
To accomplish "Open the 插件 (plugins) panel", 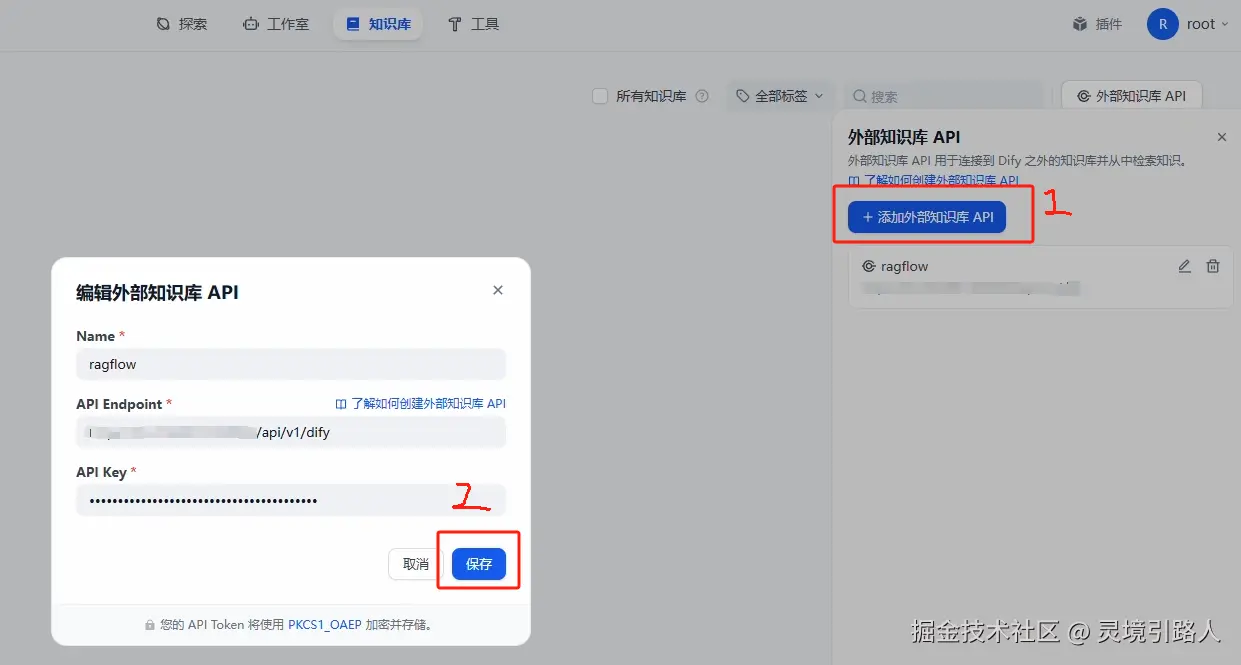I will click(x=1097, y=23).
